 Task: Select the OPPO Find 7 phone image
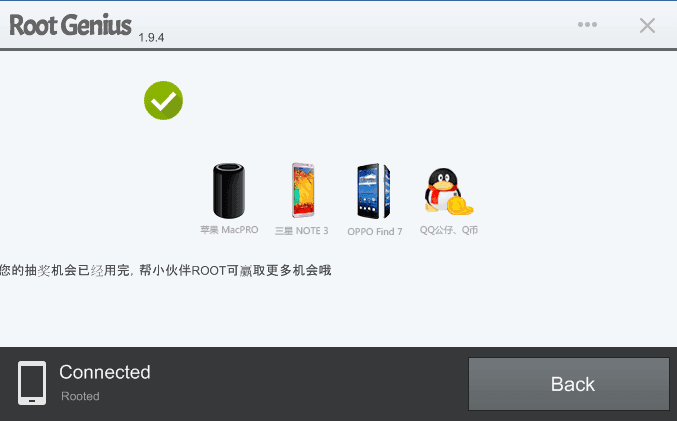click(374, 191)
